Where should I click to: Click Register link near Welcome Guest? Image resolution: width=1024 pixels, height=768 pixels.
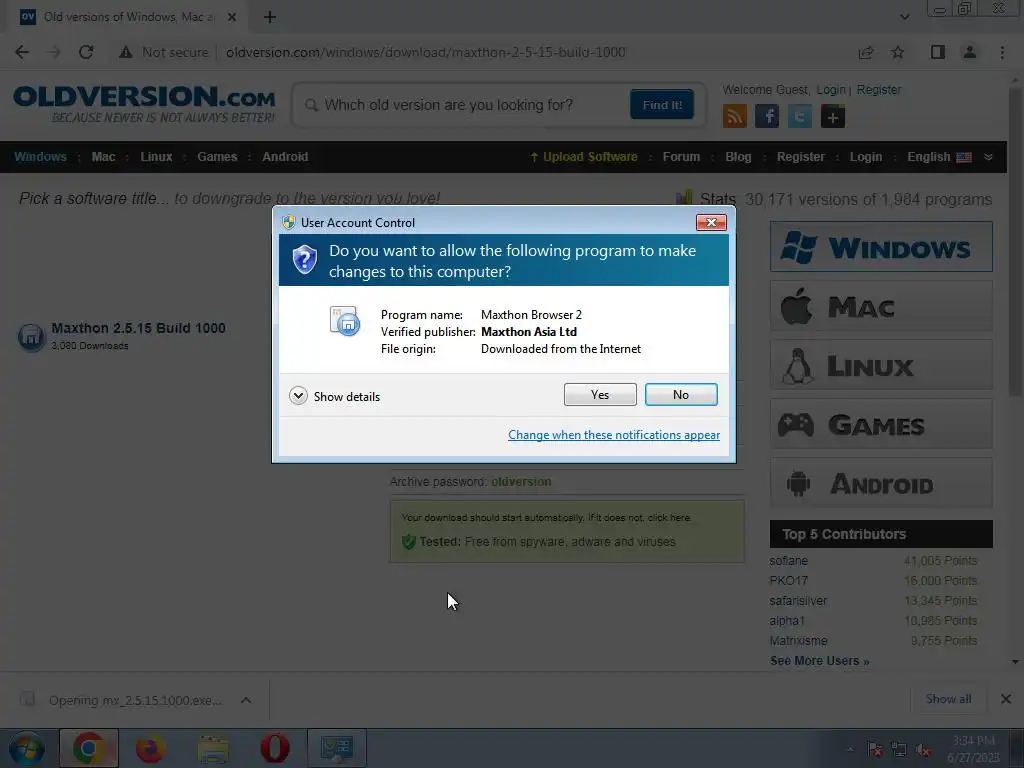[x=879, y=90]
